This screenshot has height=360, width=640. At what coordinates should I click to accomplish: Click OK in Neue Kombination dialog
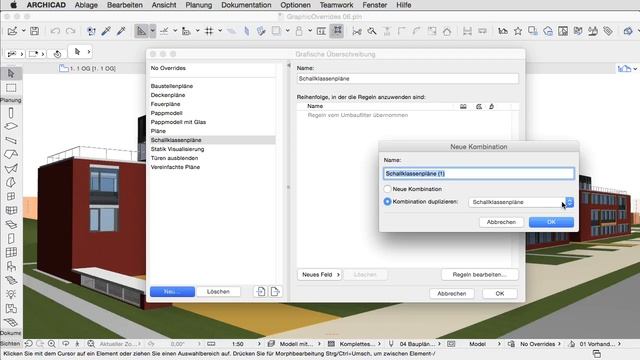coord(551,222)
